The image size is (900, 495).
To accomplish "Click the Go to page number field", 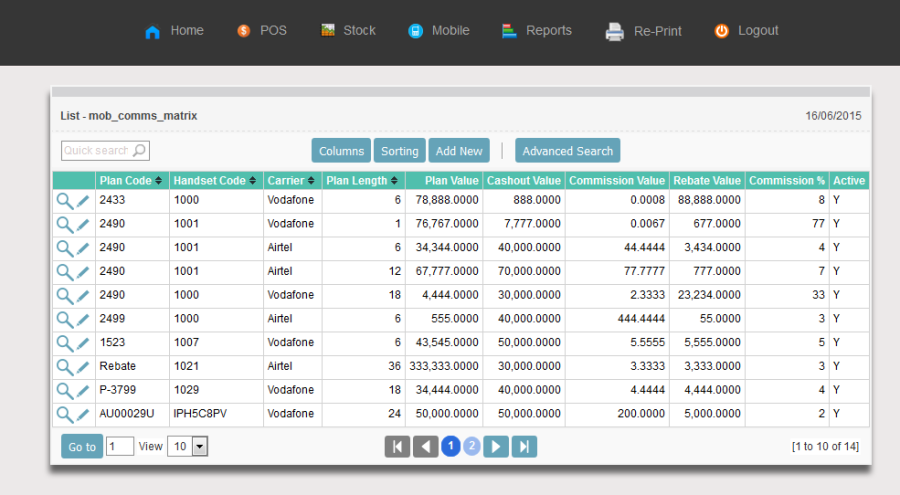I will pos(120,447).
